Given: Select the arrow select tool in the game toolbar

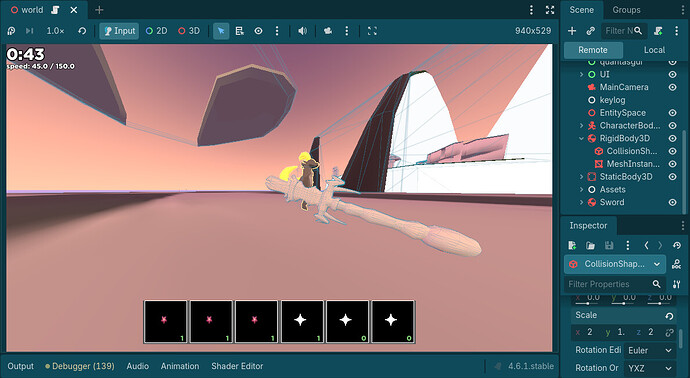Looking at the screenshot, I should tap(221, 31).
